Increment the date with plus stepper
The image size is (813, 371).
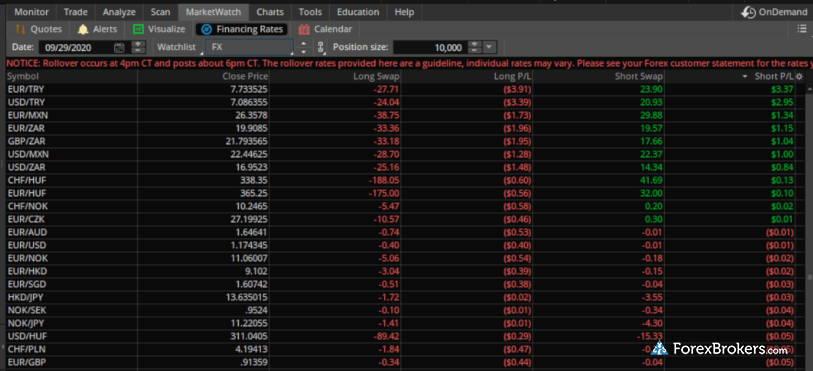pos(138,44)
